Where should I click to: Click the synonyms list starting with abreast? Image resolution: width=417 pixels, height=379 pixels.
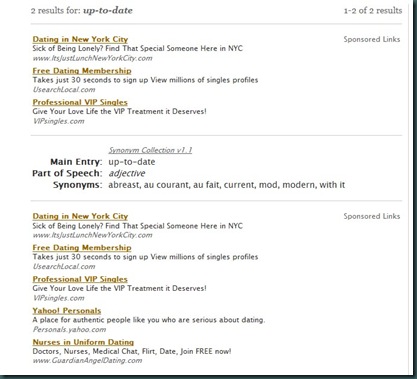click(x=227, y=185)
